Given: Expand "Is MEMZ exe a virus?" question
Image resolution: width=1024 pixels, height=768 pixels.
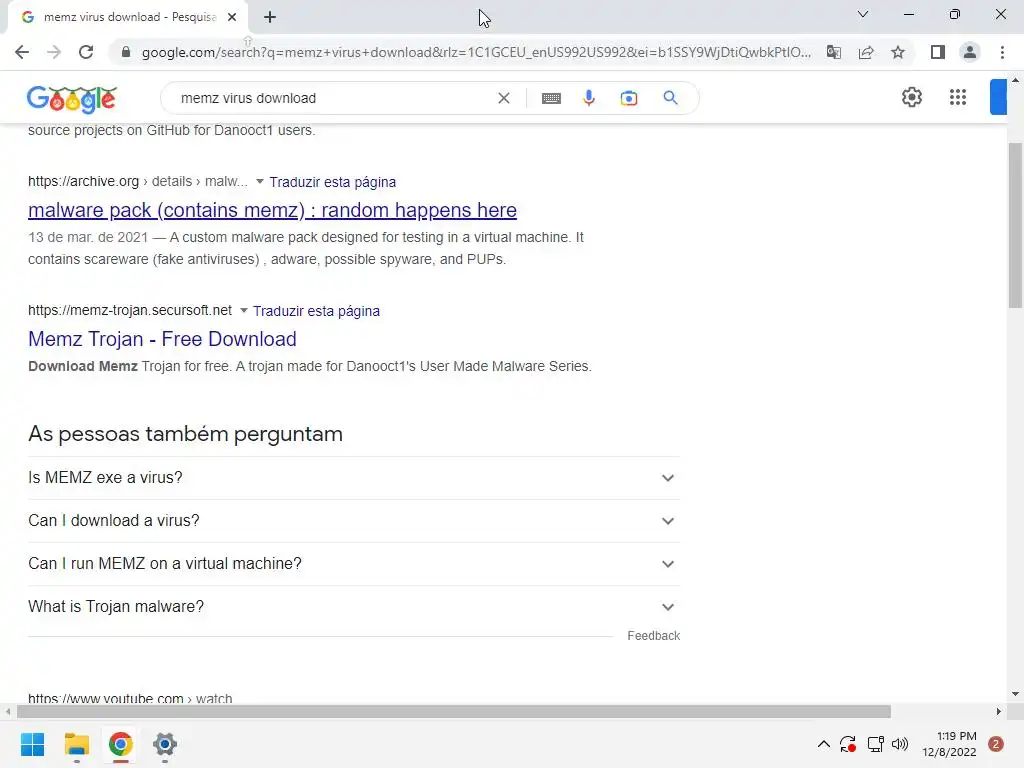Looking at the screenshot, I should [x=354, y=477].
